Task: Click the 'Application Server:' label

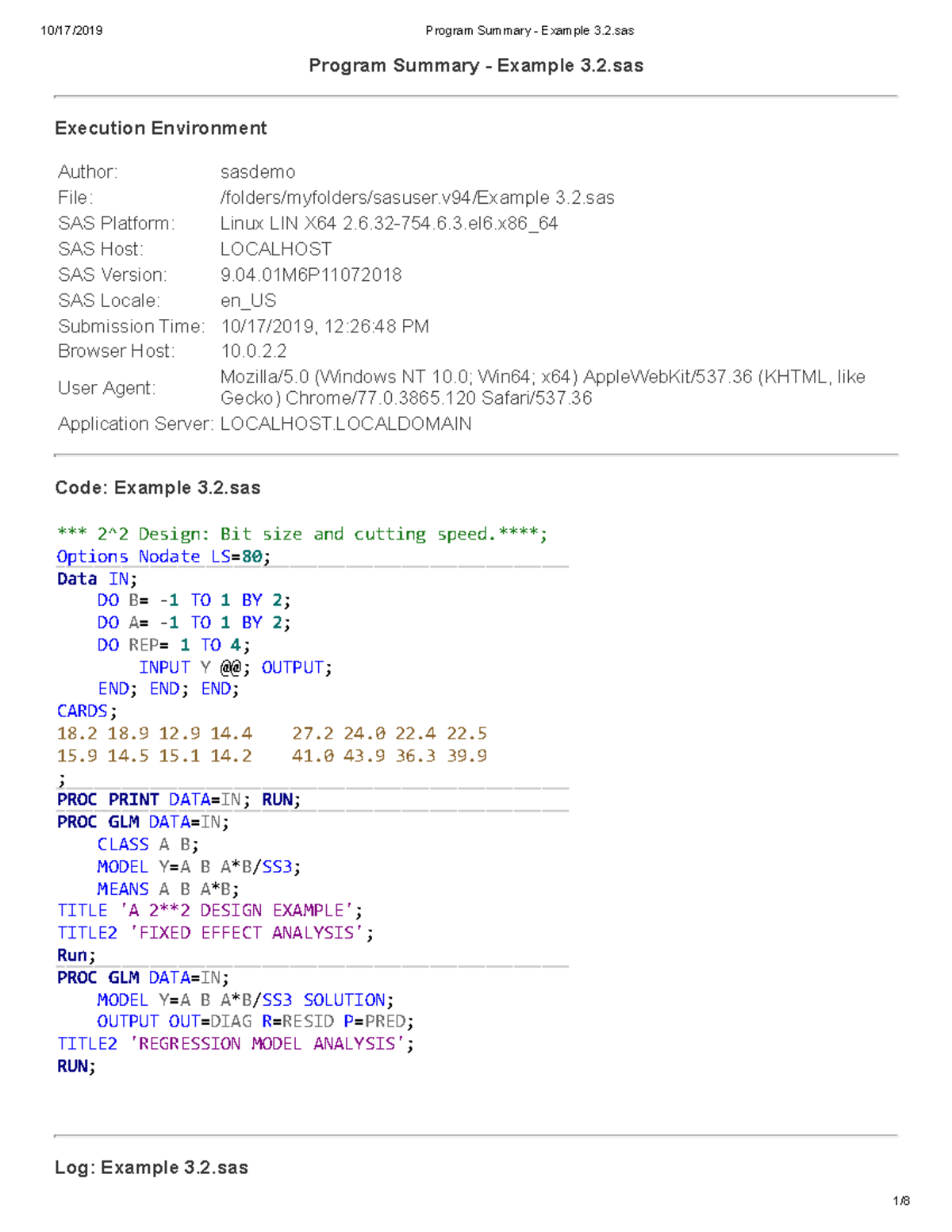Action: pyautogui.click(x=136, y=424)
